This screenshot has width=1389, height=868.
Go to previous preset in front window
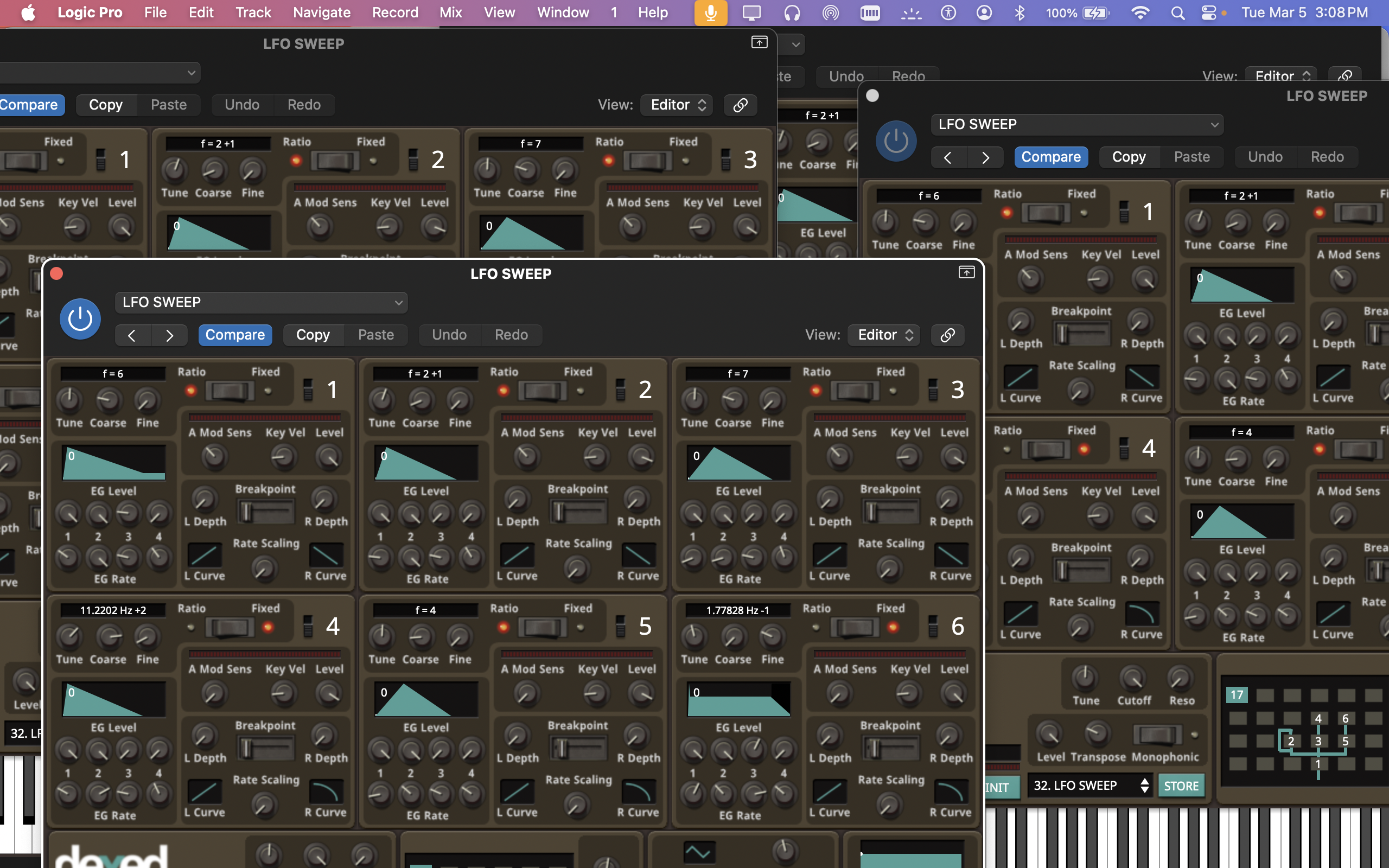(132, 335)
